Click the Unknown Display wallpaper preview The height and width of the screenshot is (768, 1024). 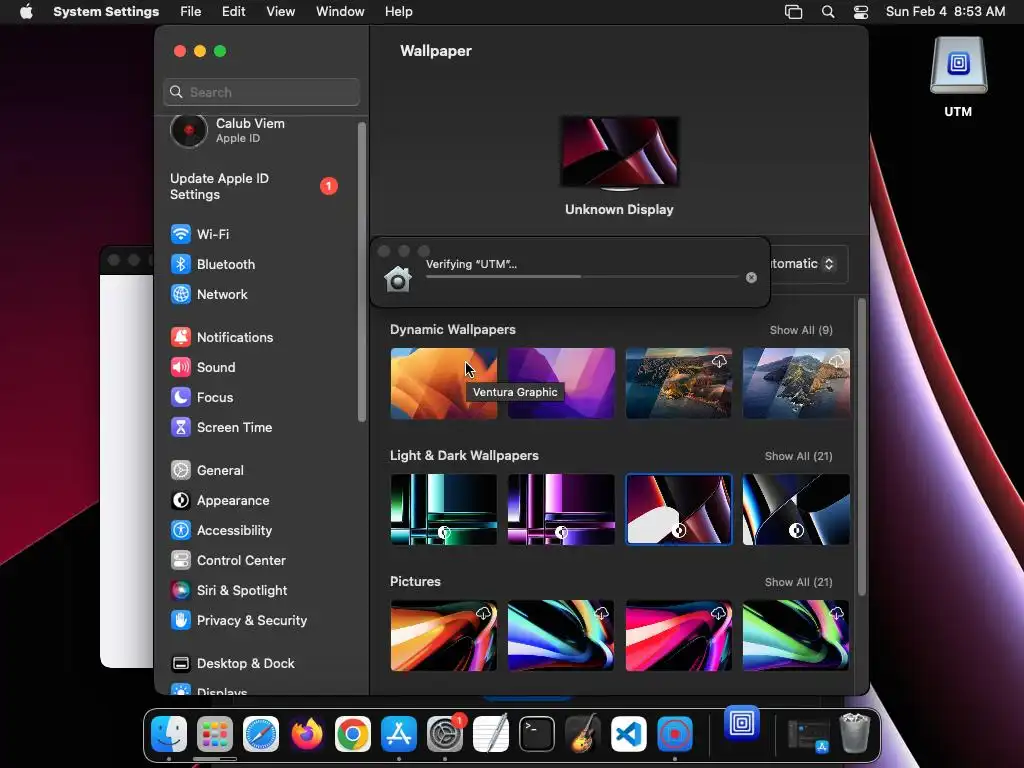(x=619, y=152)
